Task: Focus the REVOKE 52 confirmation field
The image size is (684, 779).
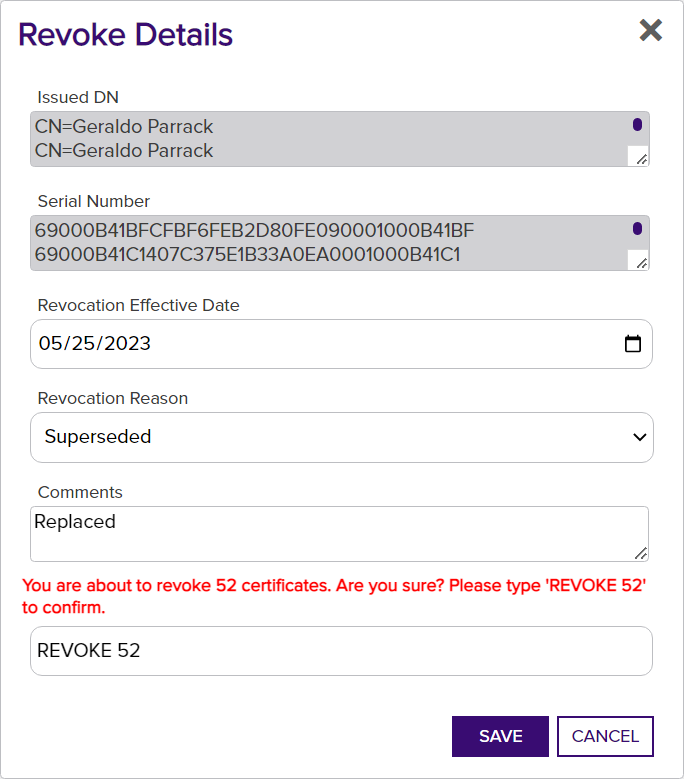Action: (x=341, y=651)
